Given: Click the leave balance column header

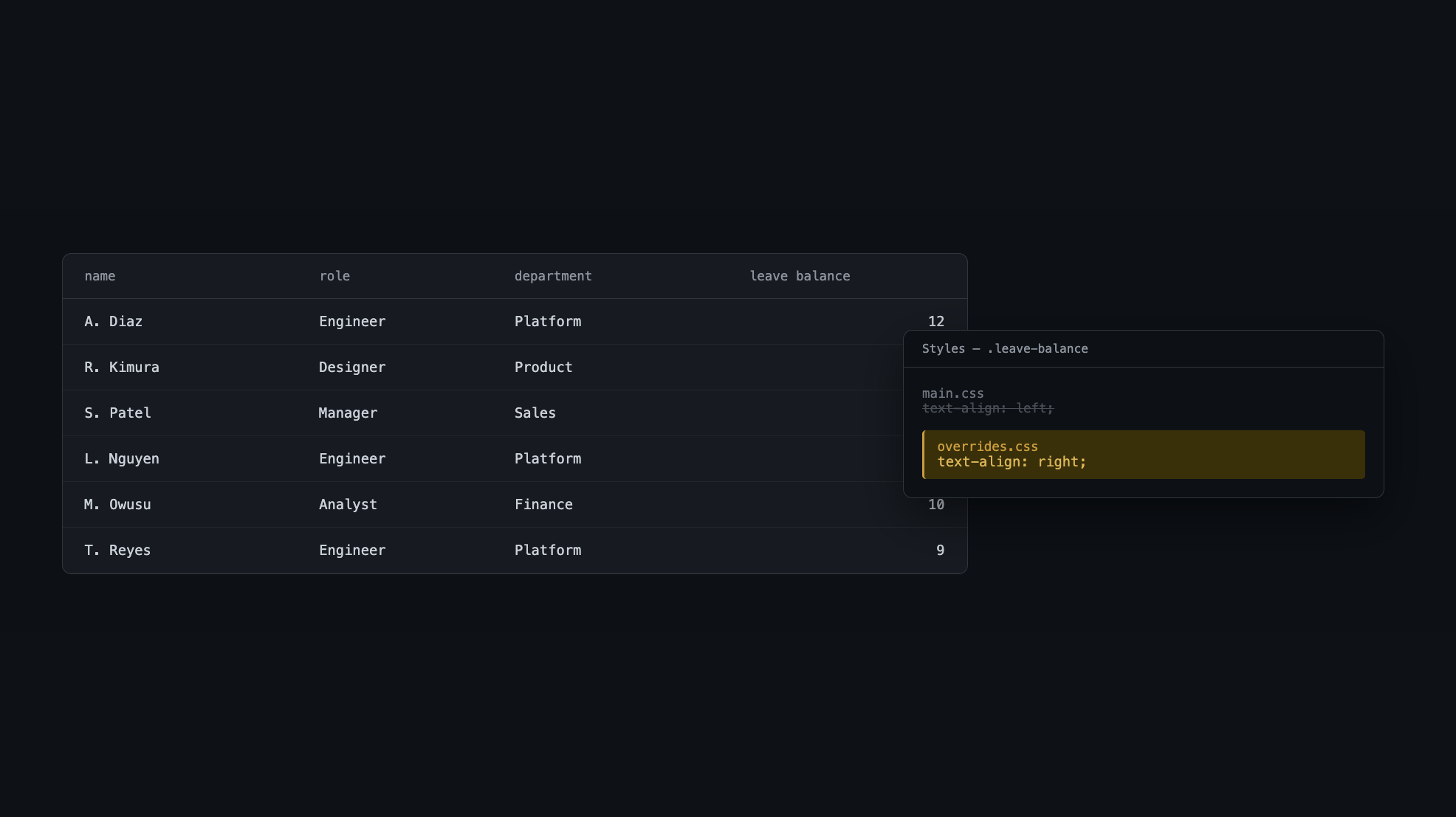Looking at the screenshot, I should (800, 276).
